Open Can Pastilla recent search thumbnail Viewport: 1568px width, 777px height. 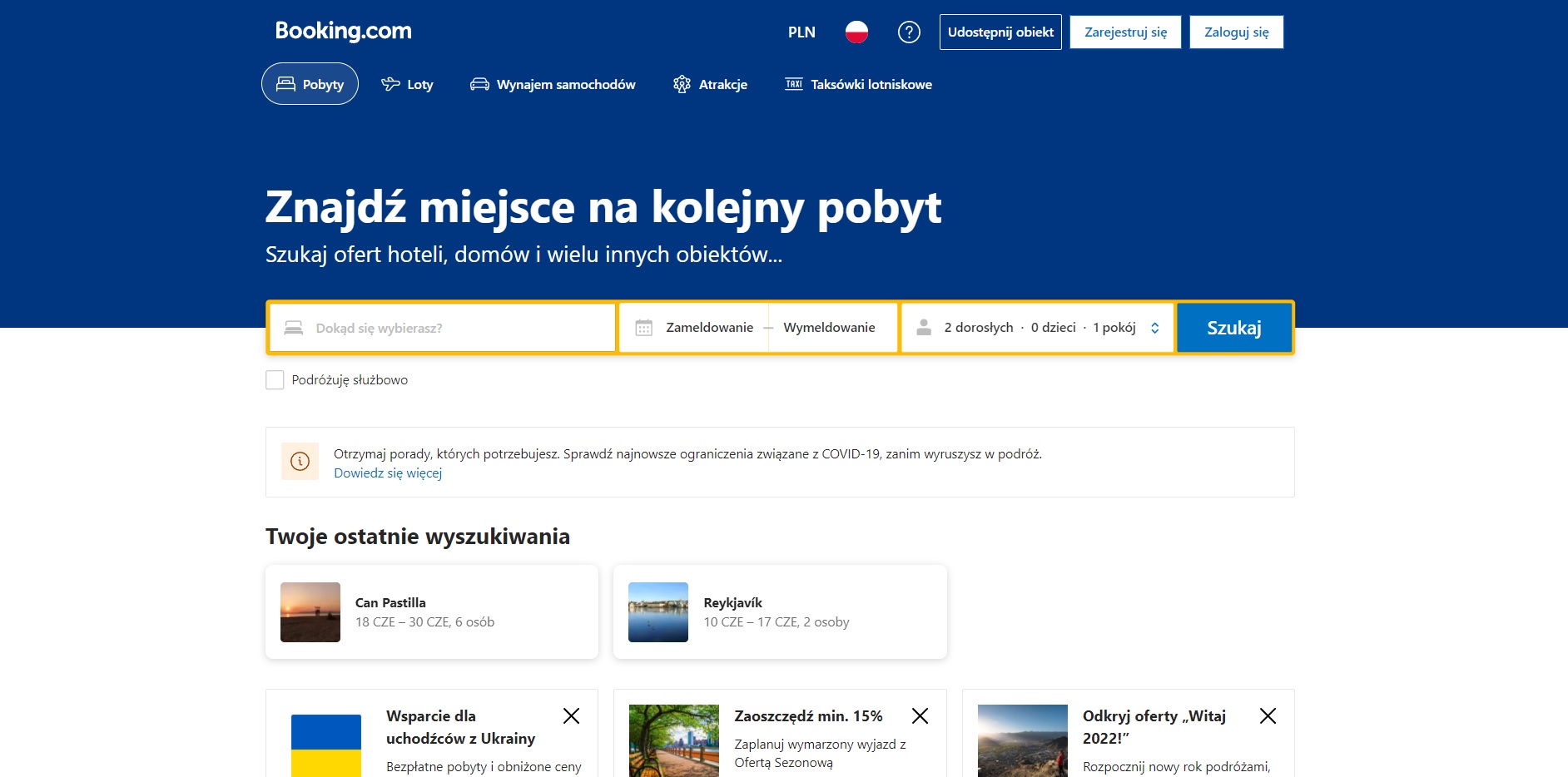(310, 612)
